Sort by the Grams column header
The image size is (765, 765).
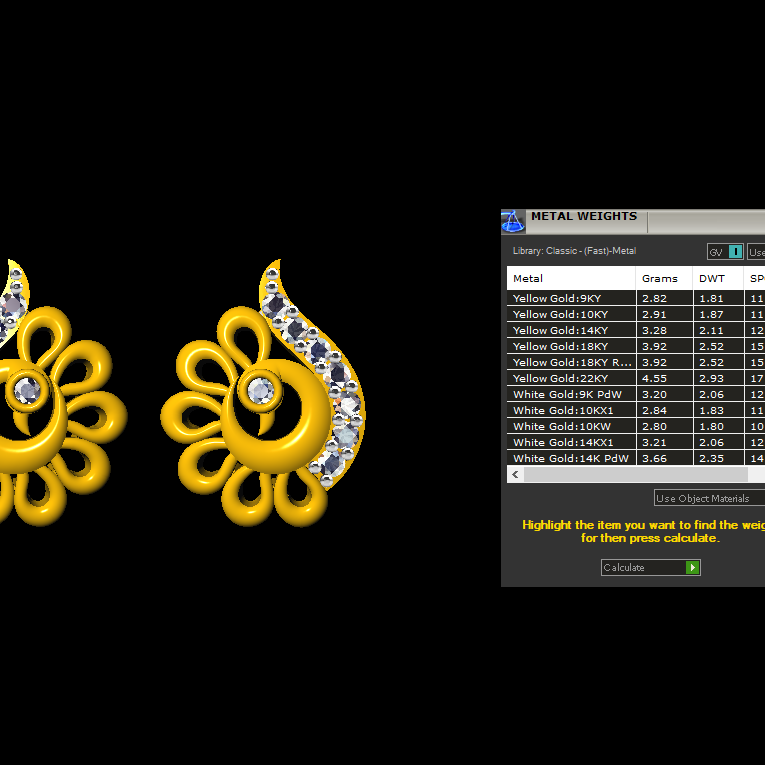click(x=664, y=279)
